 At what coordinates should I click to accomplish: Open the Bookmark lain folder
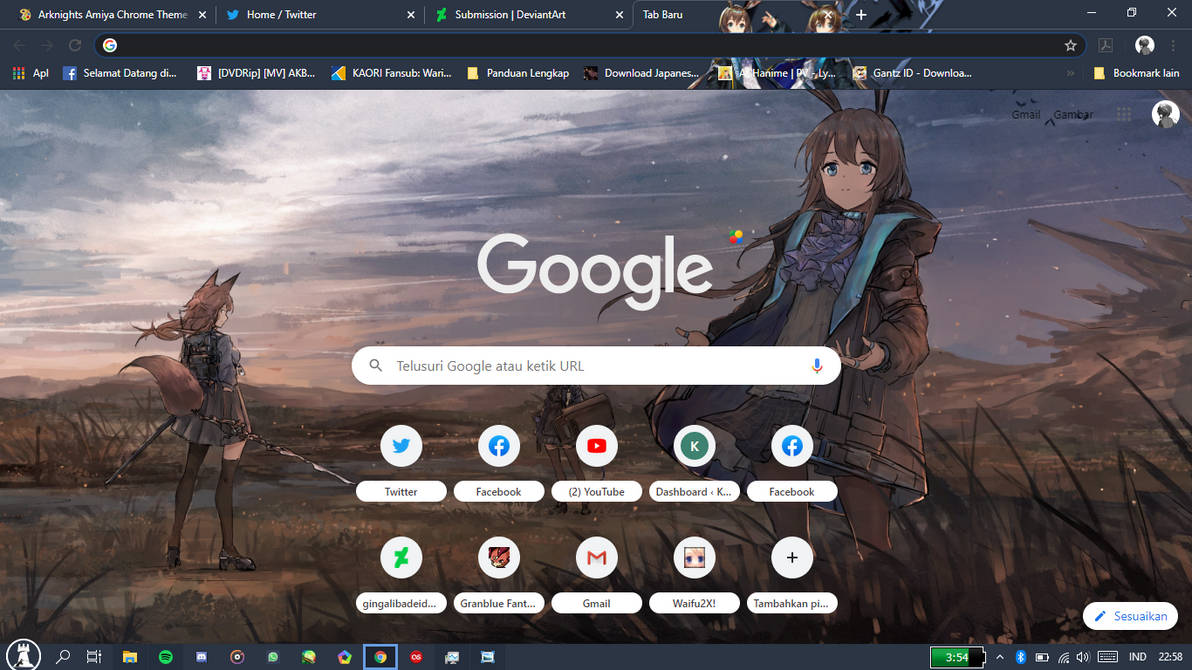click(1137, 73)
